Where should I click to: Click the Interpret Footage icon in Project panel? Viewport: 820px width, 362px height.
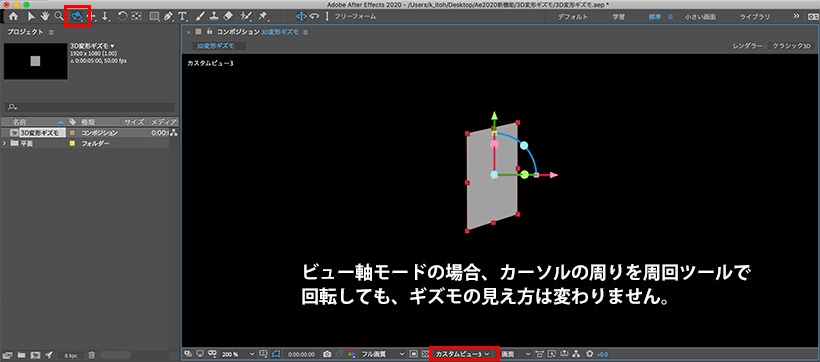tap(8, 355)
